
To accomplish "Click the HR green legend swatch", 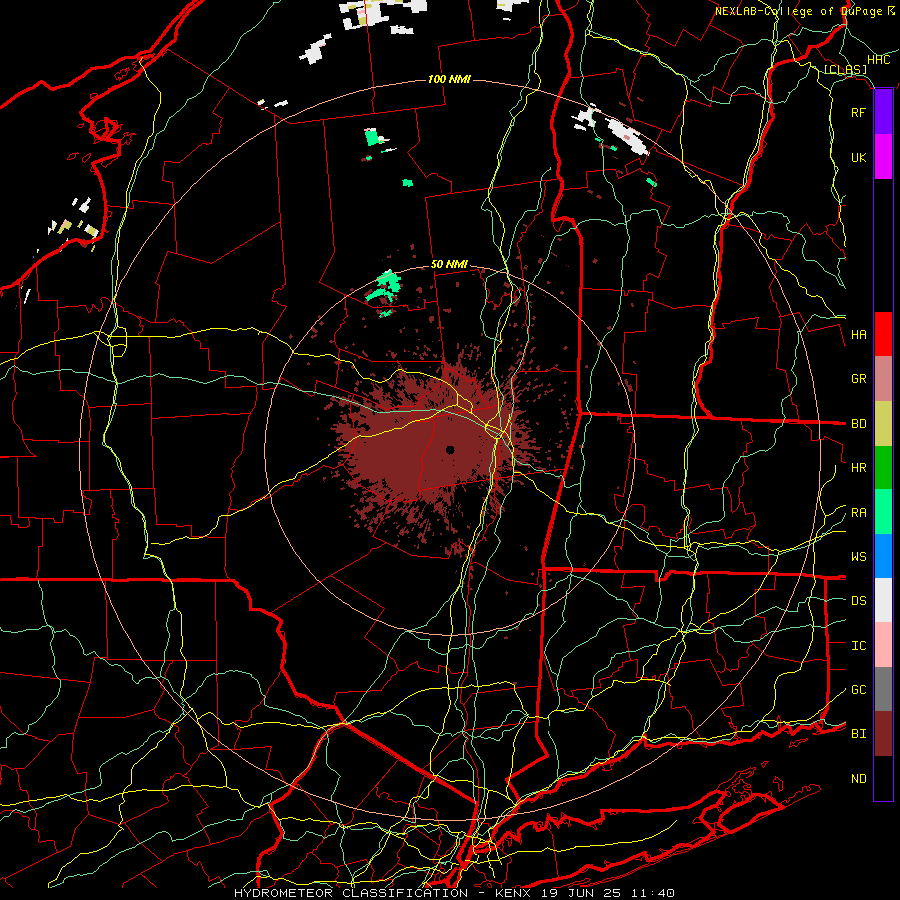I will pyautogui.click(x=883, y=467).
